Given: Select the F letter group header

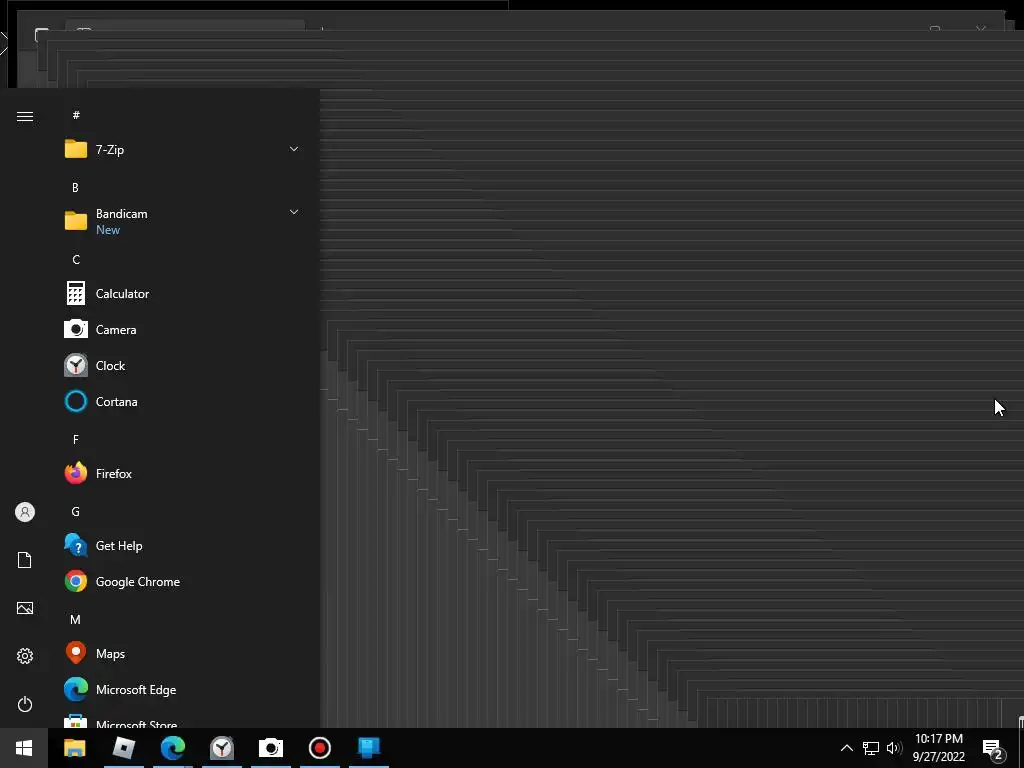Looking at the screenshot, I should 76,440.
